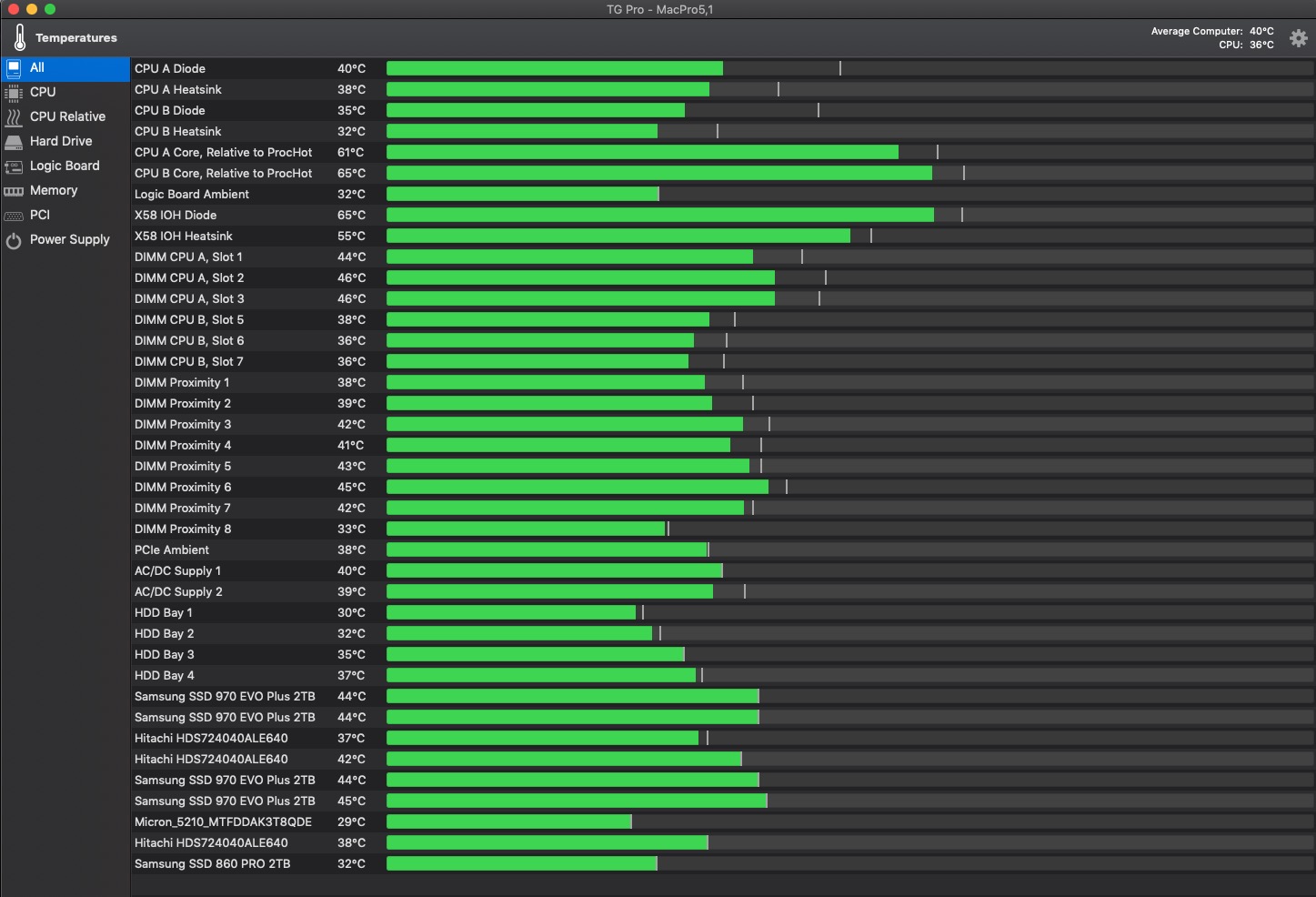Select the Memory module icon

pyautogui.click(x=14, y=191)
